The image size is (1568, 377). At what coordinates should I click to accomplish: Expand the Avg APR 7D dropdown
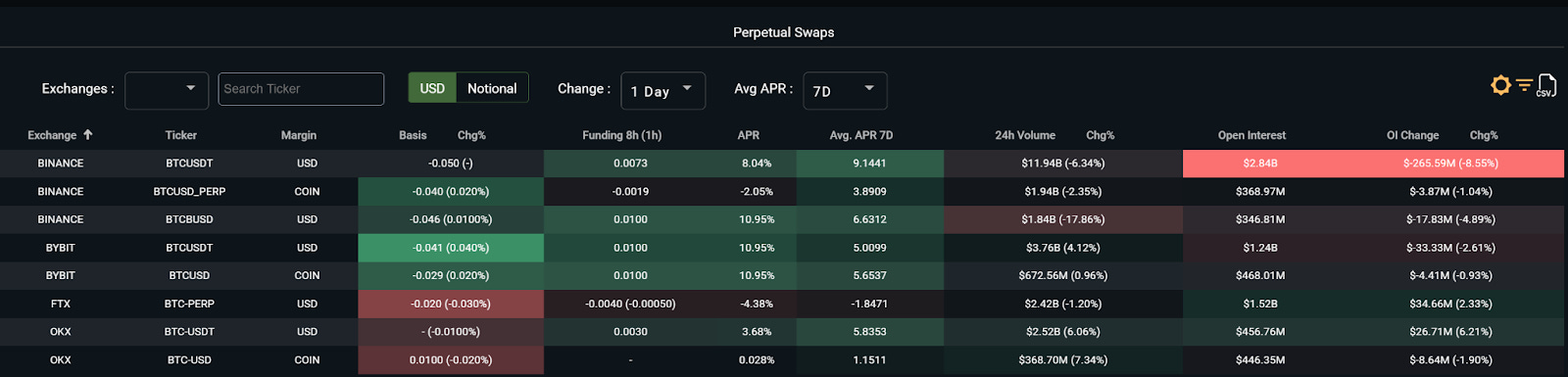click(845, 91)
